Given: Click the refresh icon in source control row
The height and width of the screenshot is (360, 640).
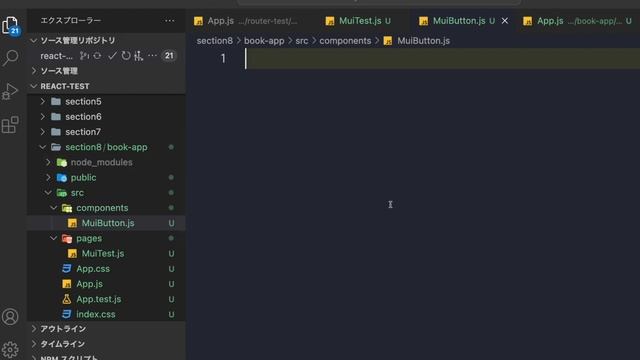Looking at the screenshot, I should coord(126,56).
